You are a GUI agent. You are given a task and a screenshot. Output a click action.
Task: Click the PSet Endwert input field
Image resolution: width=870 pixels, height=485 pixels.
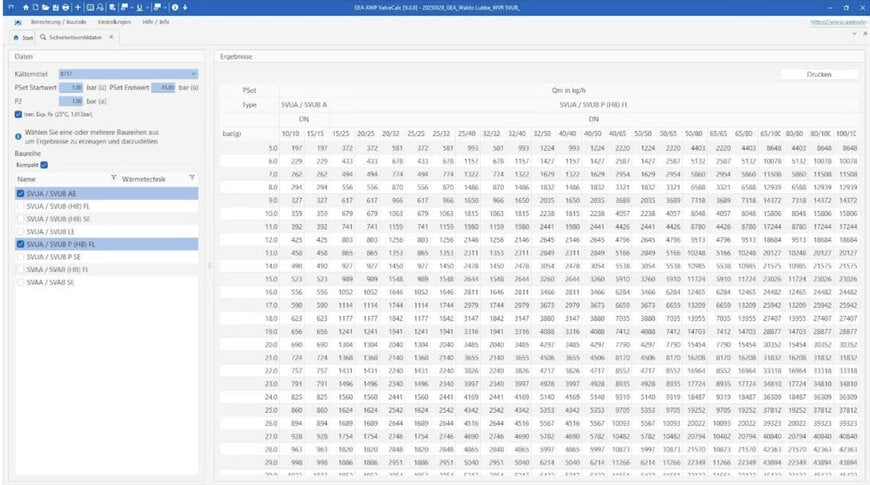[x=163, y=88]
